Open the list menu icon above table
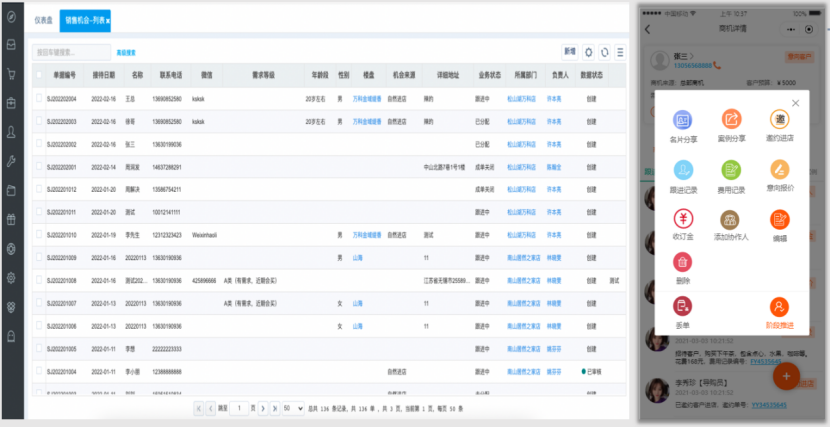830x427 pixels. coord(620,52)
